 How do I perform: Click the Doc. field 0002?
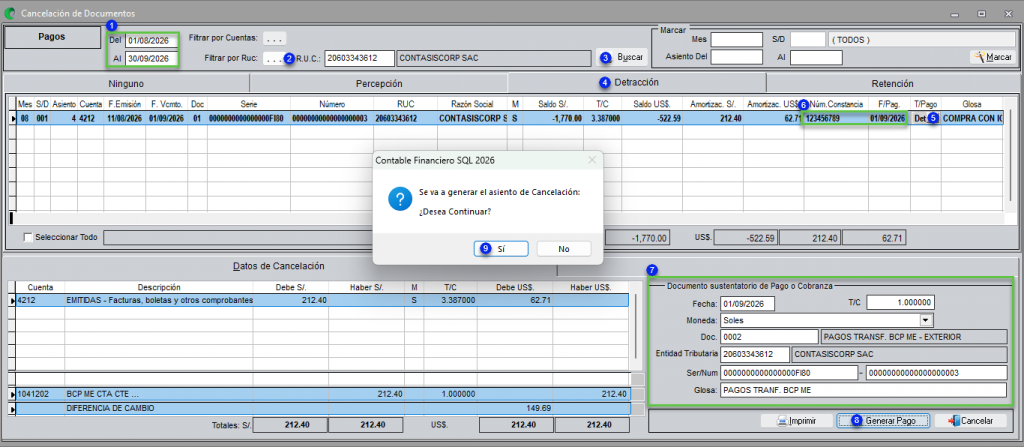pos(769,337)
